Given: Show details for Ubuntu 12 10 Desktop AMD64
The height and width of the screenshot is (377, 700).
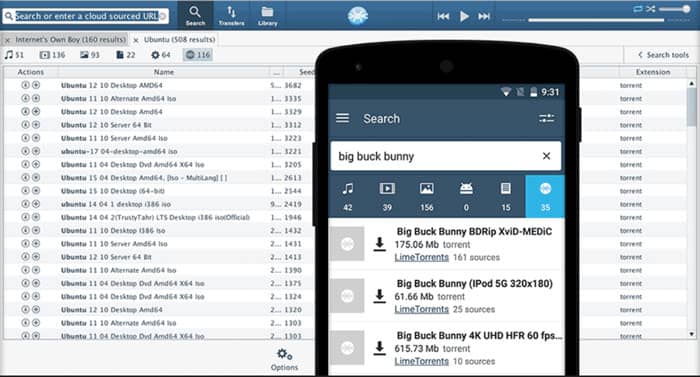Looking at the screenshot, I should point(36,85).
